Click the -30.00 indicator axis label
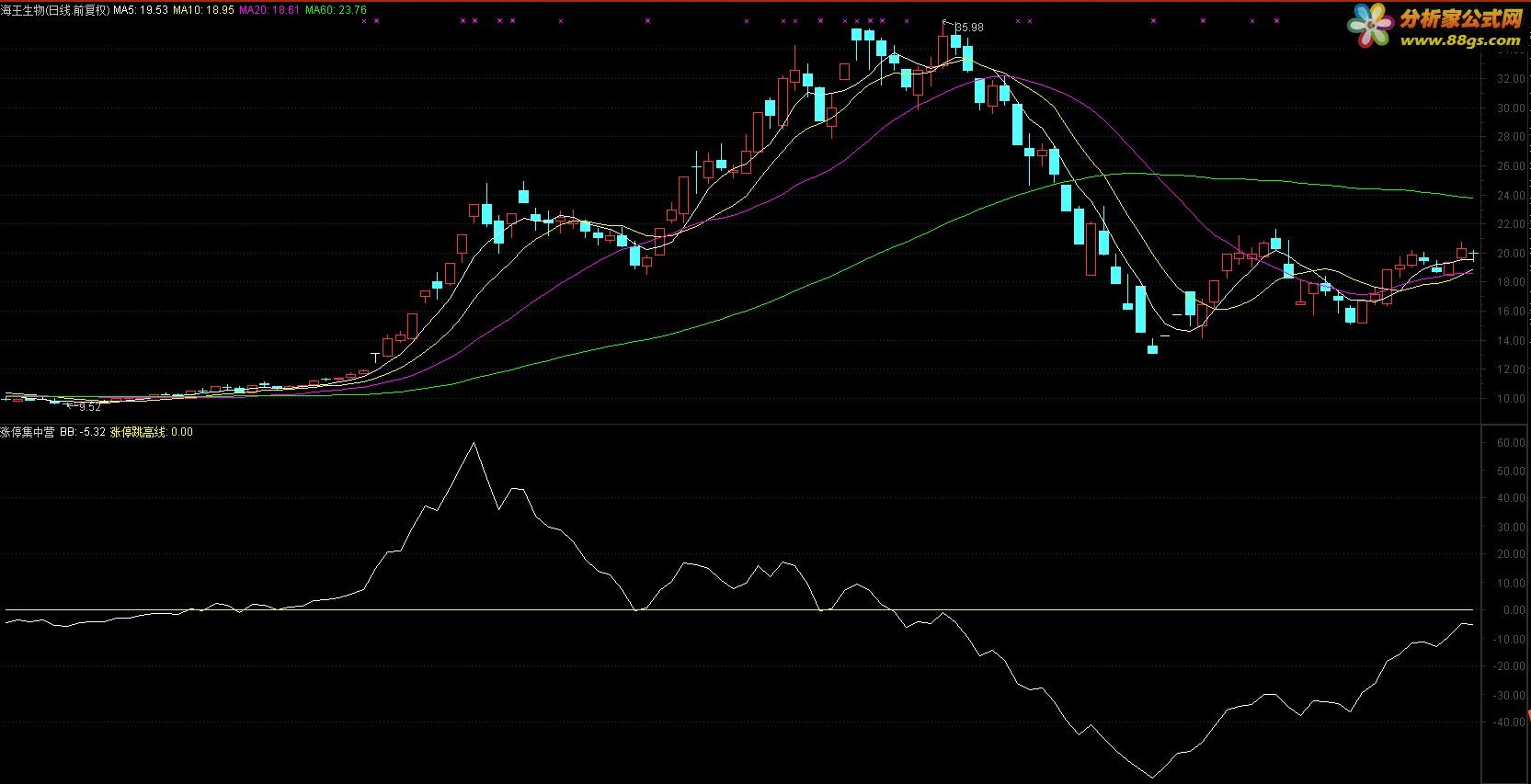1531x784 pixels. point(1510,695)
